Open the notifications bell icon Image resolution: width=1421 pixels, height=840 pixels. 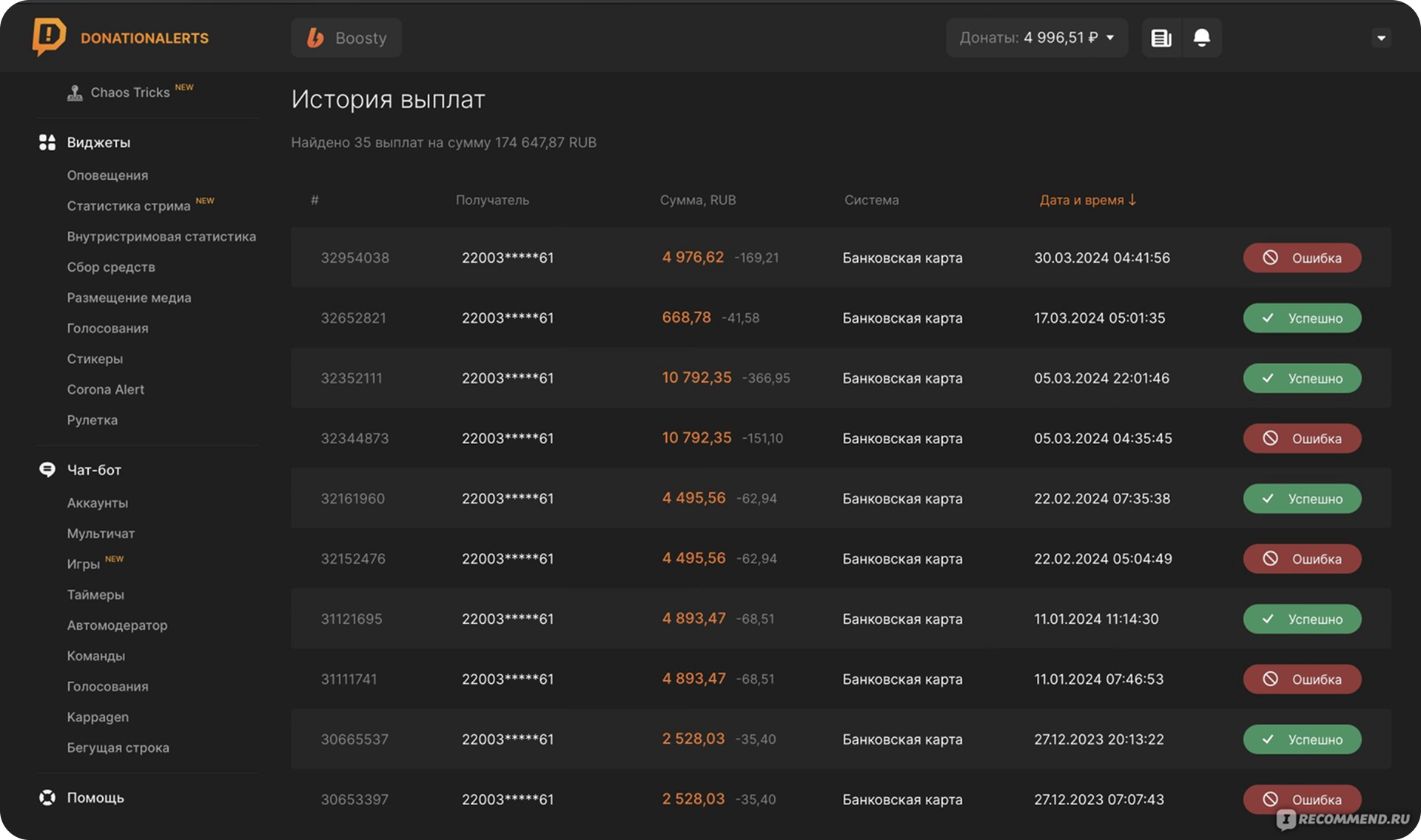click(1201, 38)
